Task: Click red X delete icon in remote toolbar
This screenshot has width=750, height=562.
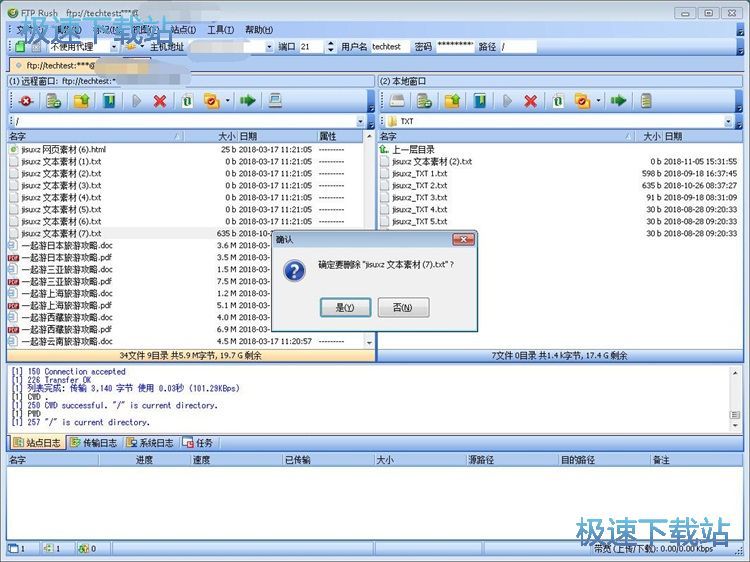Action: click(160, 101)
